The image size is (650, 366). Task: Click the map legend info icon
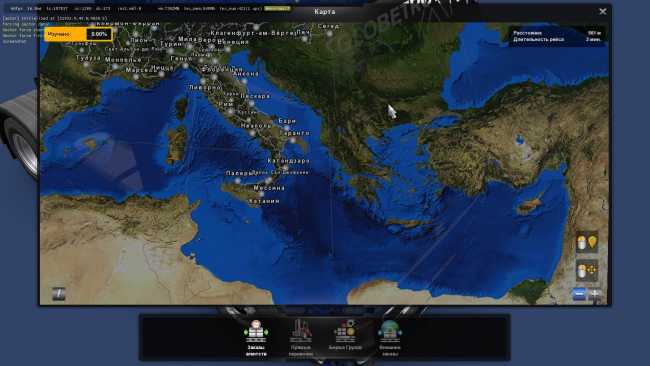click(59, 293)
